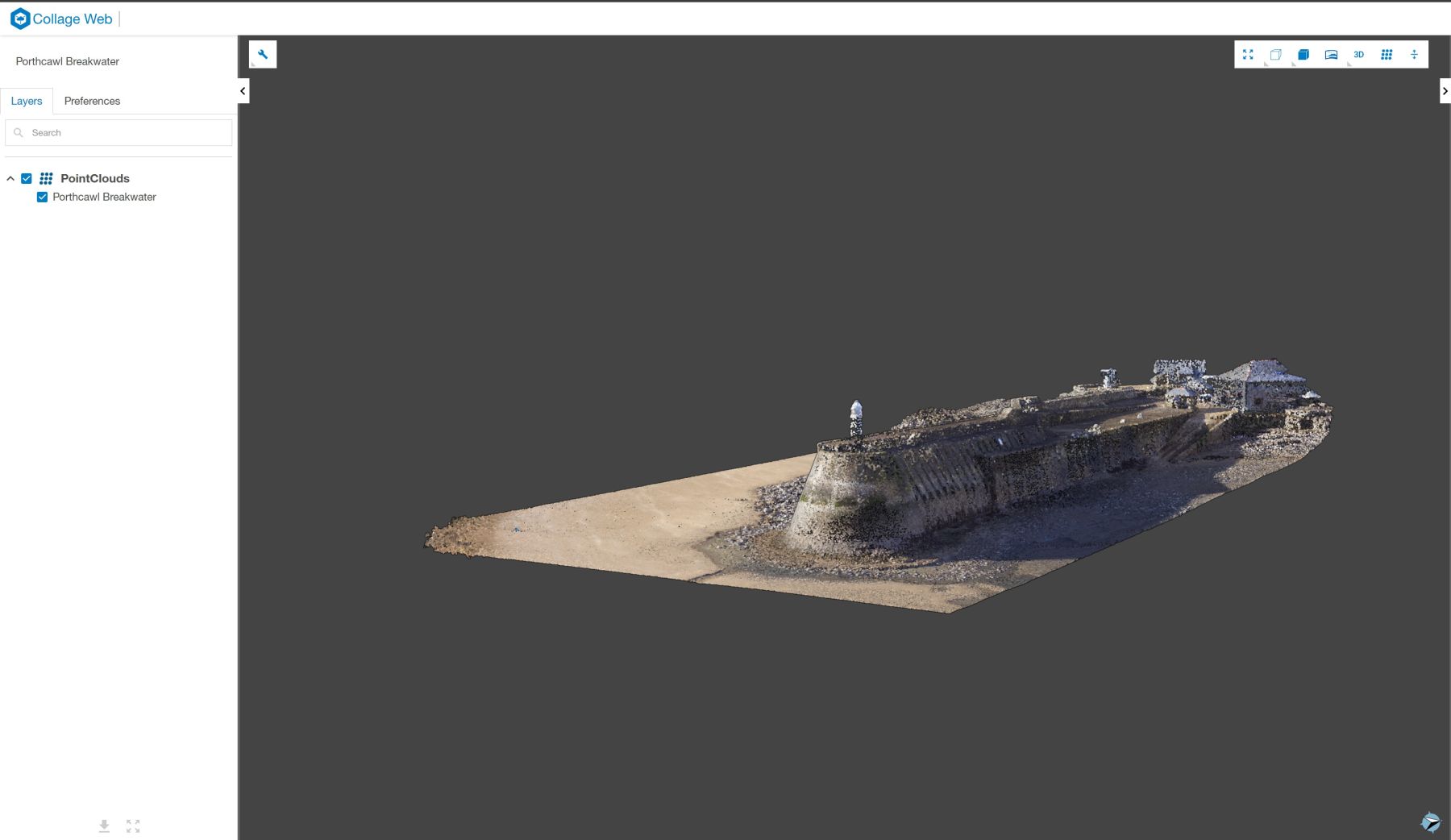1451x840 pixels.
Task: Expand the right side panel
Action: [x=1445, y=91]
